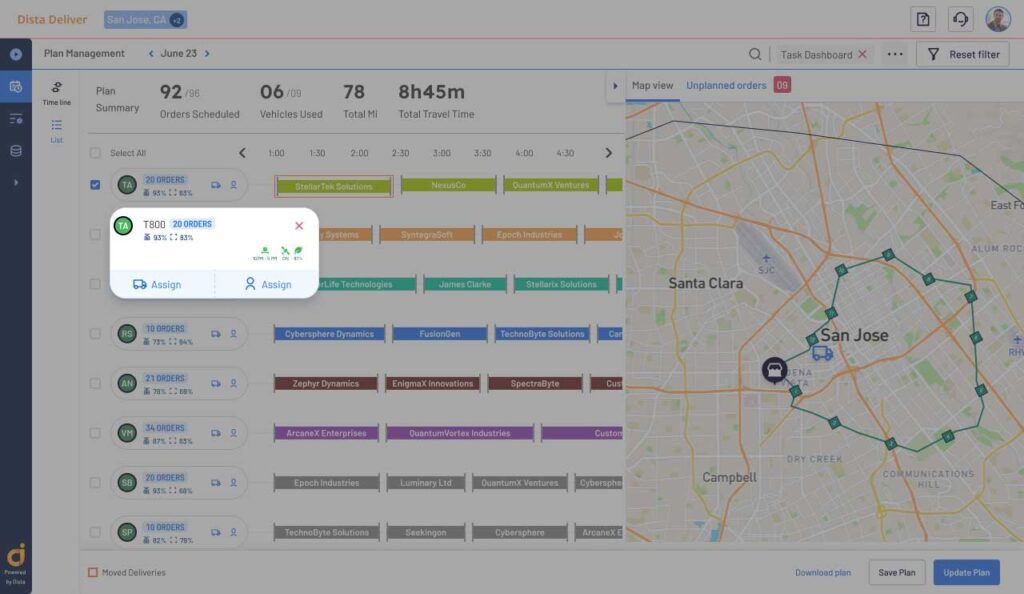The image size is (1024, 594).
Task: Click driver icon in AN 21 orders row
Action: (233, 383)
